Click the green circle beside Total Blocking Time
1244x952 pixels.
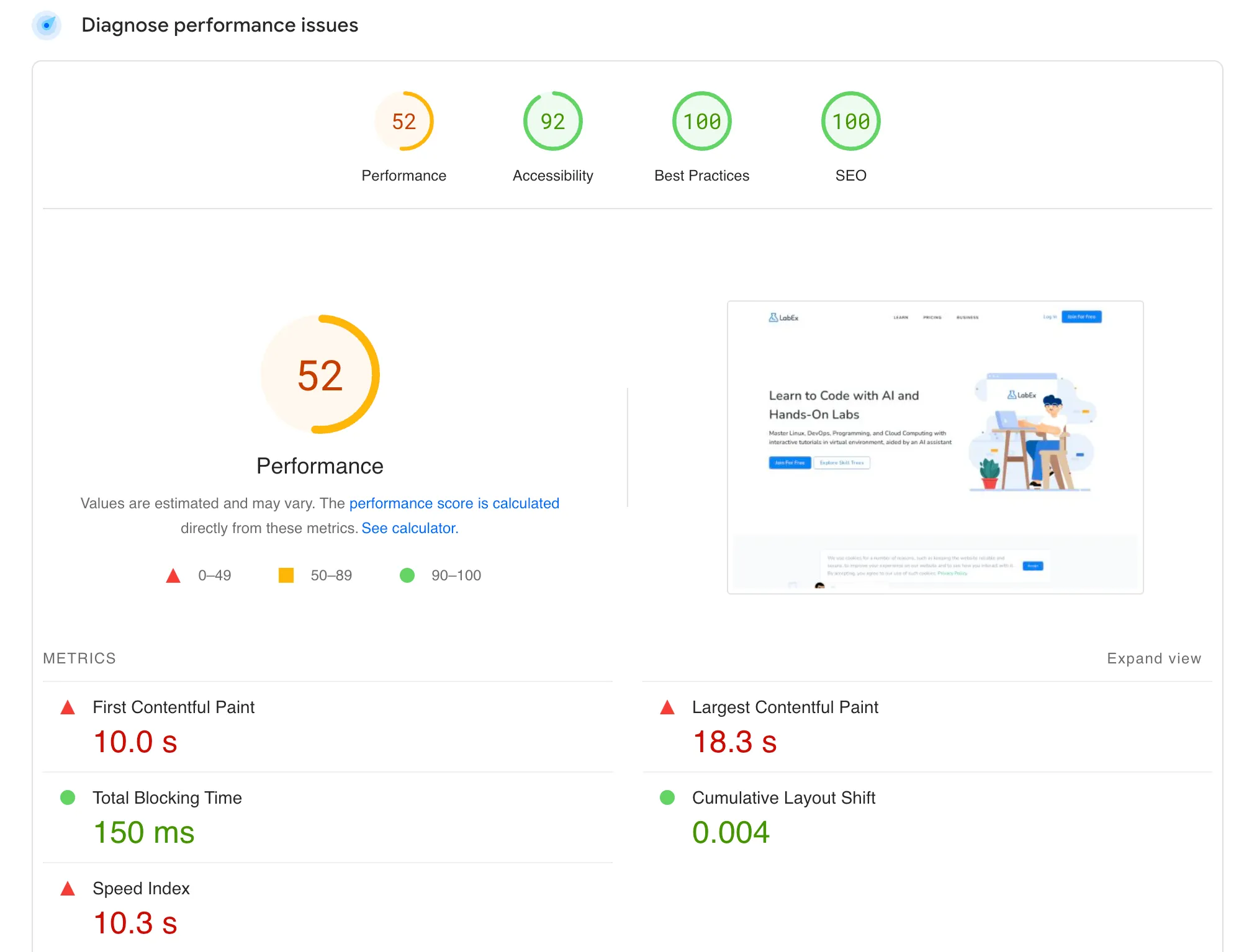(66, 798)
